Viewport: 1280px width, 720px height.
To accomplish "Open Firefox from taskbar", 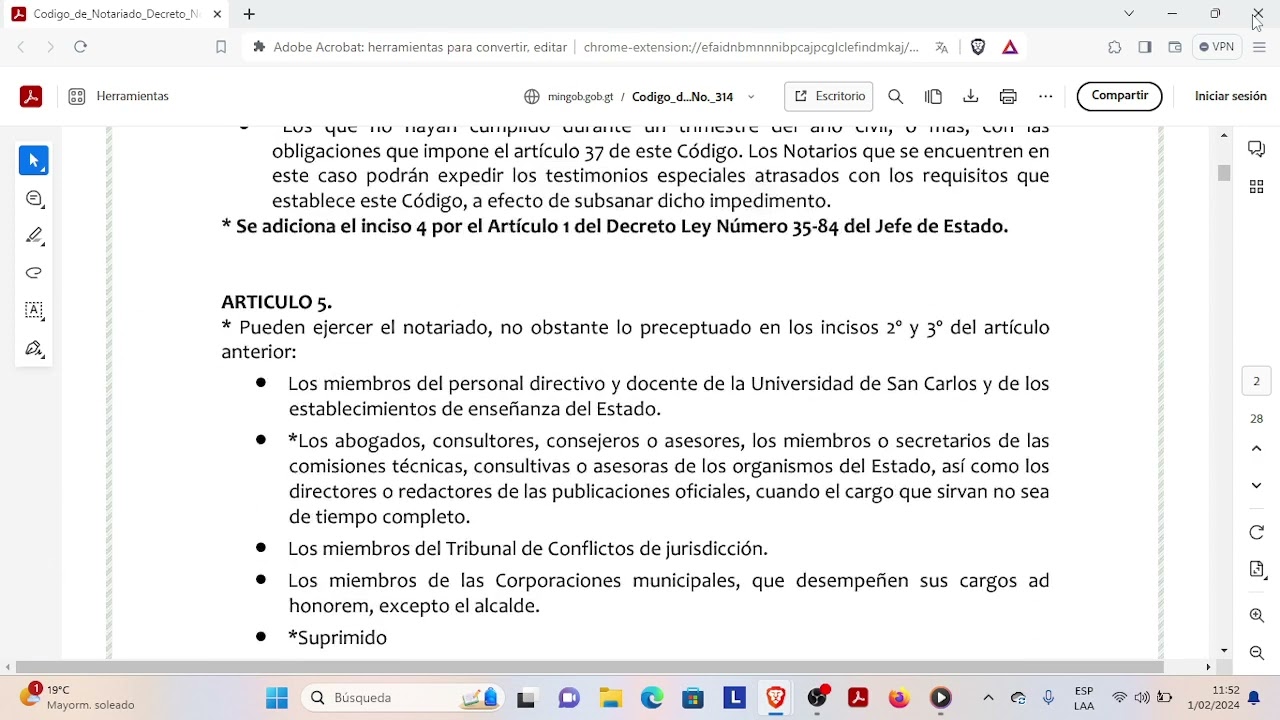I will click(x=899, y=698).
